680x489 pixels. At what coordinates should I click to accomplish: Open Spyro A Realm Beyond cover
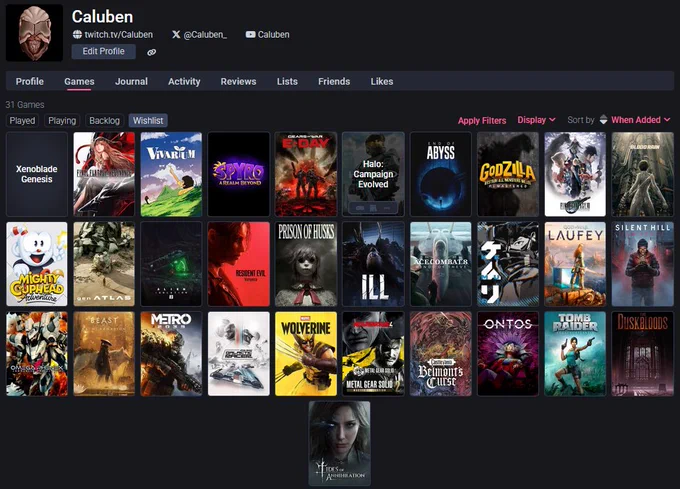pos(239,174)
